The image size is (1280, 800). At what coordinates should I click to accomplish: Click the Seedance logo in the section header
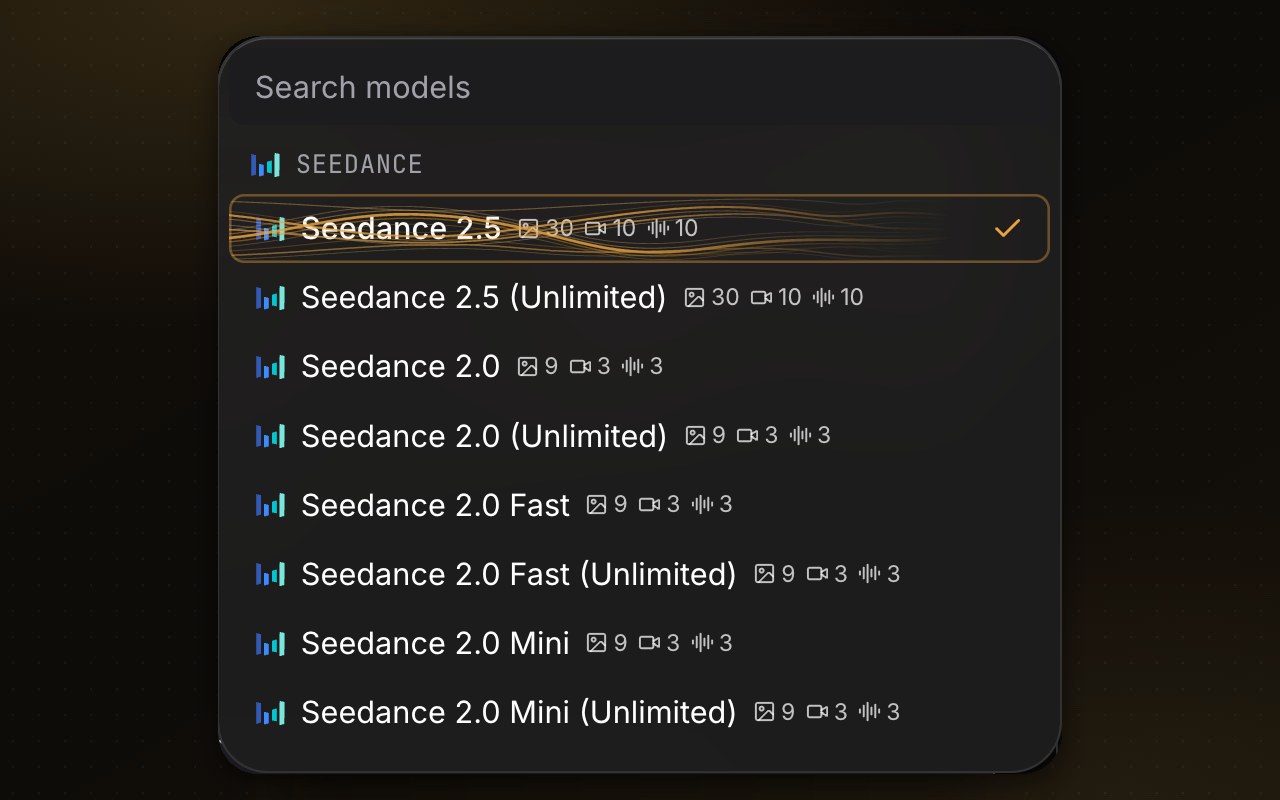(x=266, y=164)
